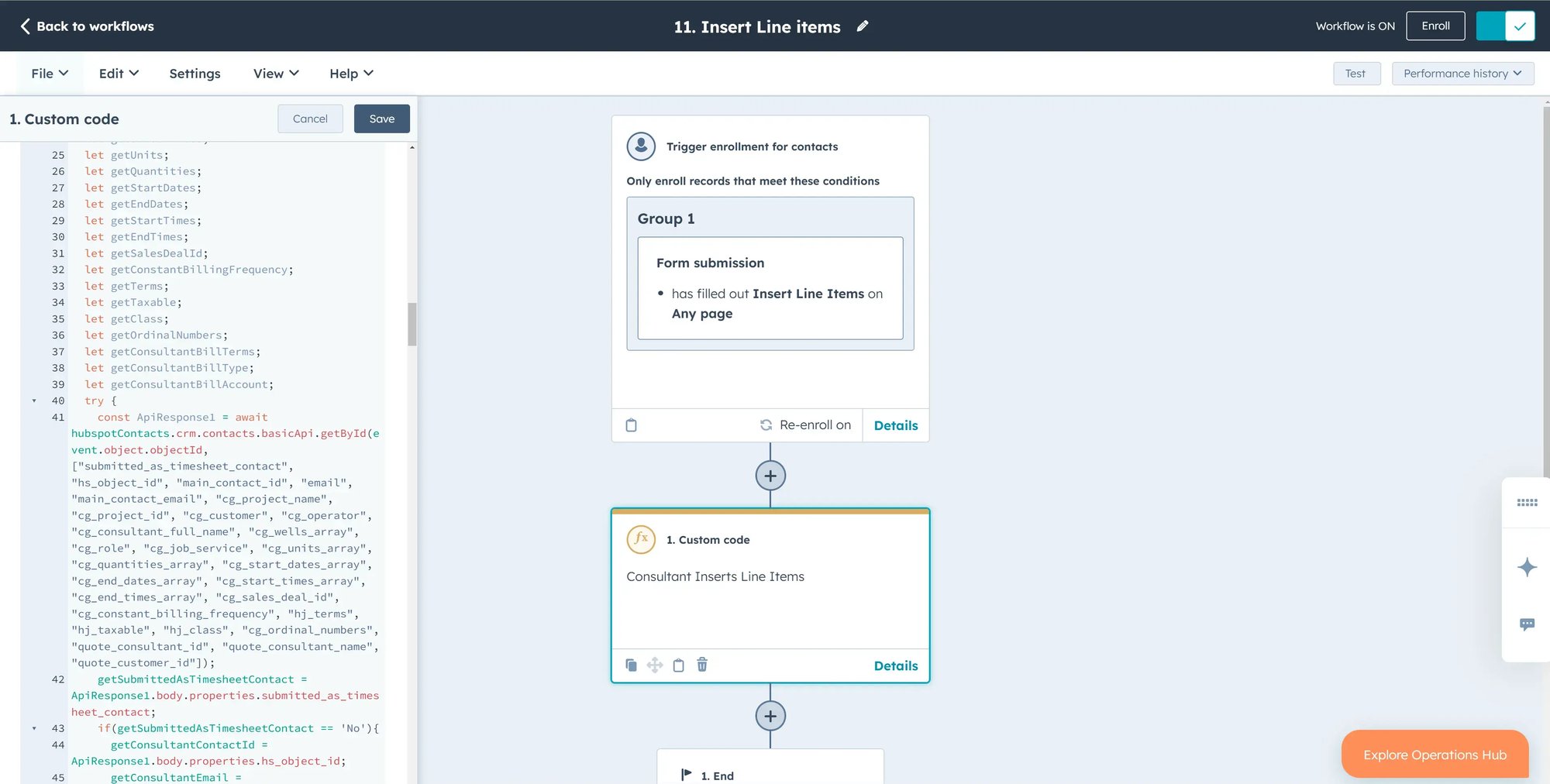The width and height of the screenshot is (1550, 784).
Task: Click the move icon on the Custom code action
Action: tap(655, 665)
